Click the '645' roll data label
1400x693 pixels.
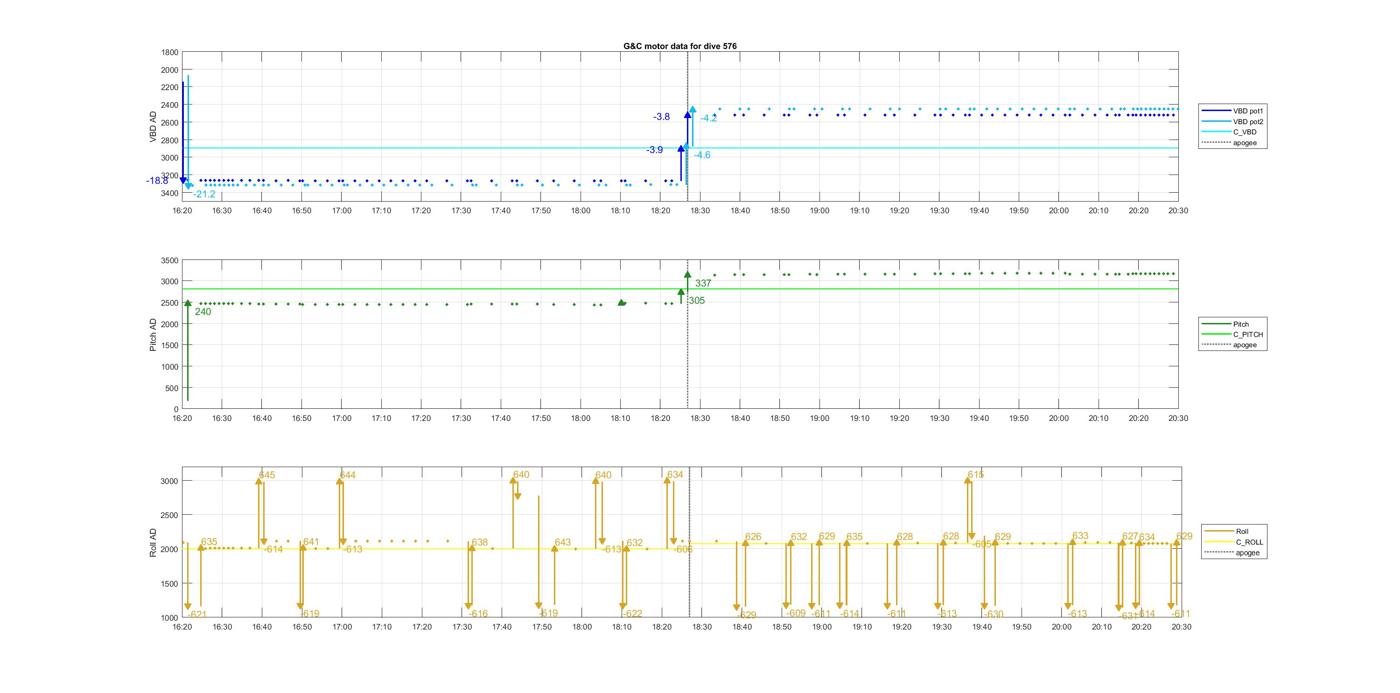pos(267,475)
